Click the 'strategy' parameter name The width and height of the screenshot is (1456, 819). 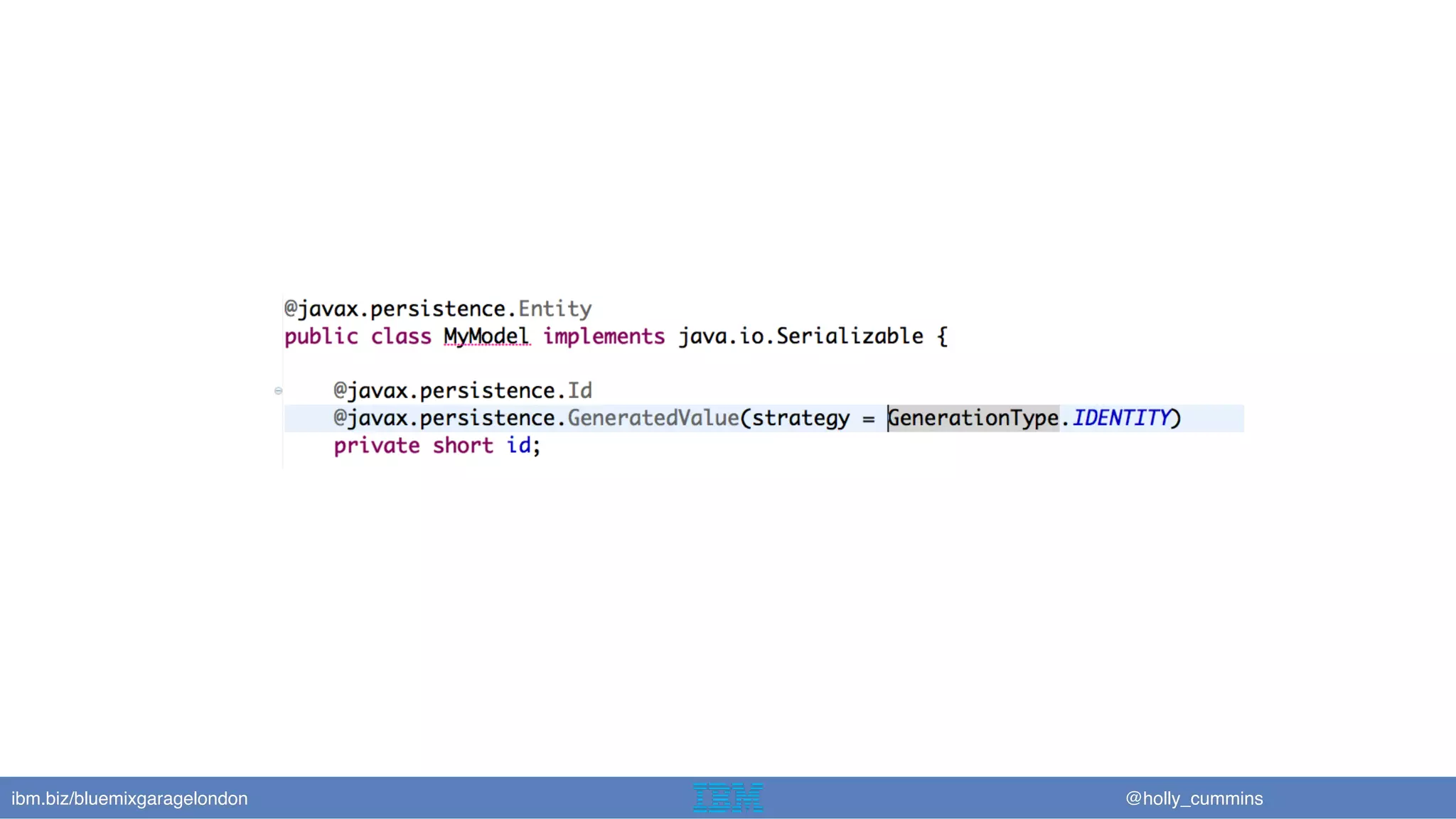[x=801, y=418]
